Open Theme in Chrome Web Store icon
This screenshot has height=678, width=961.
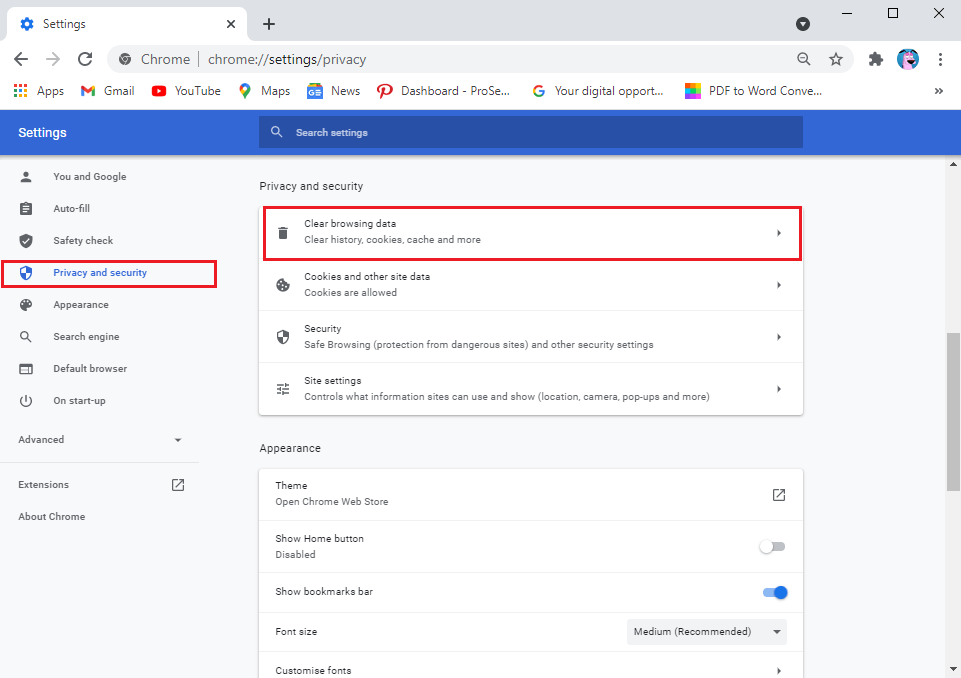pos(778,494)
